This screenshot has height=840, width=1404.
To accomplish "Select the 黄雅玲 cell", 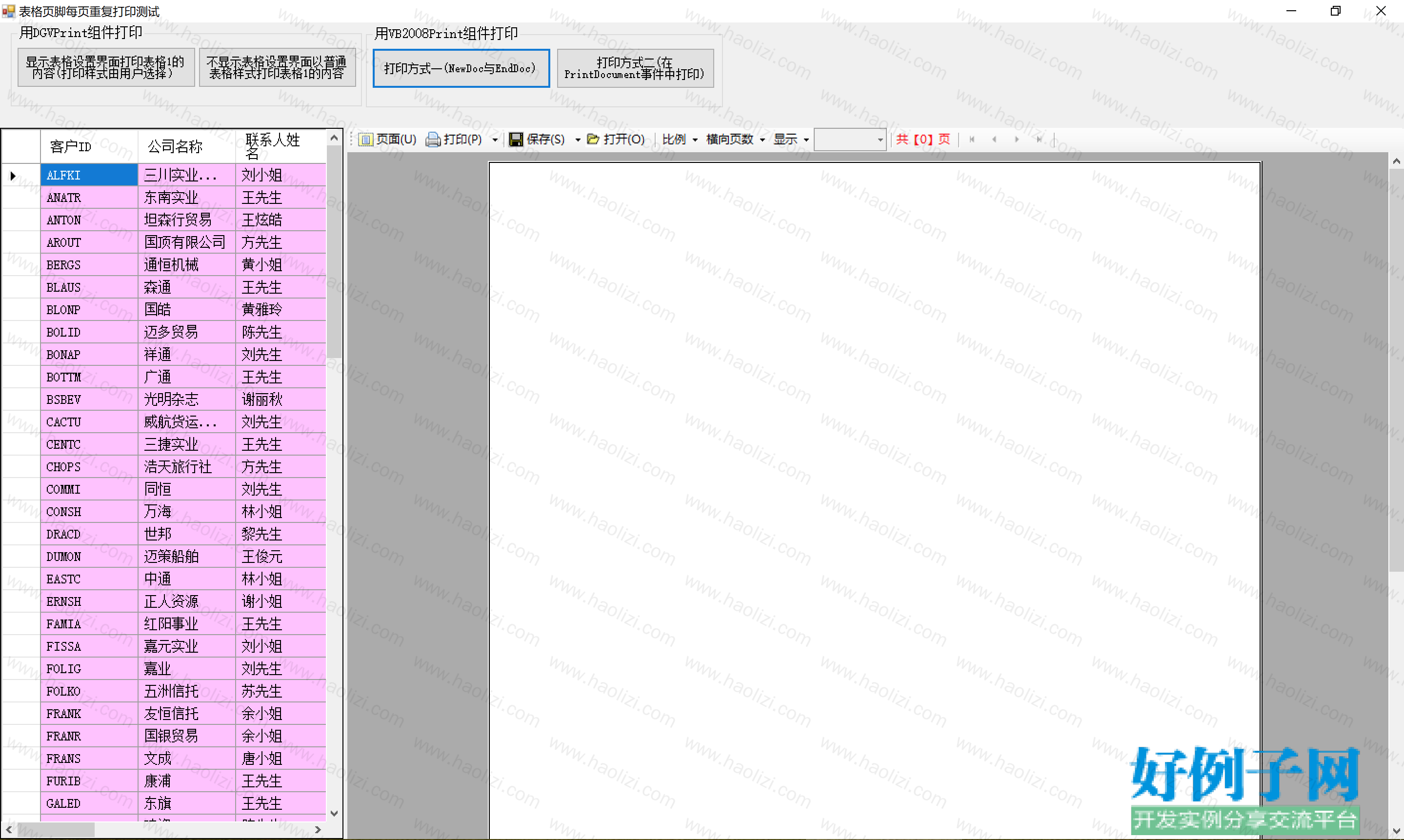I will (281, 310).
